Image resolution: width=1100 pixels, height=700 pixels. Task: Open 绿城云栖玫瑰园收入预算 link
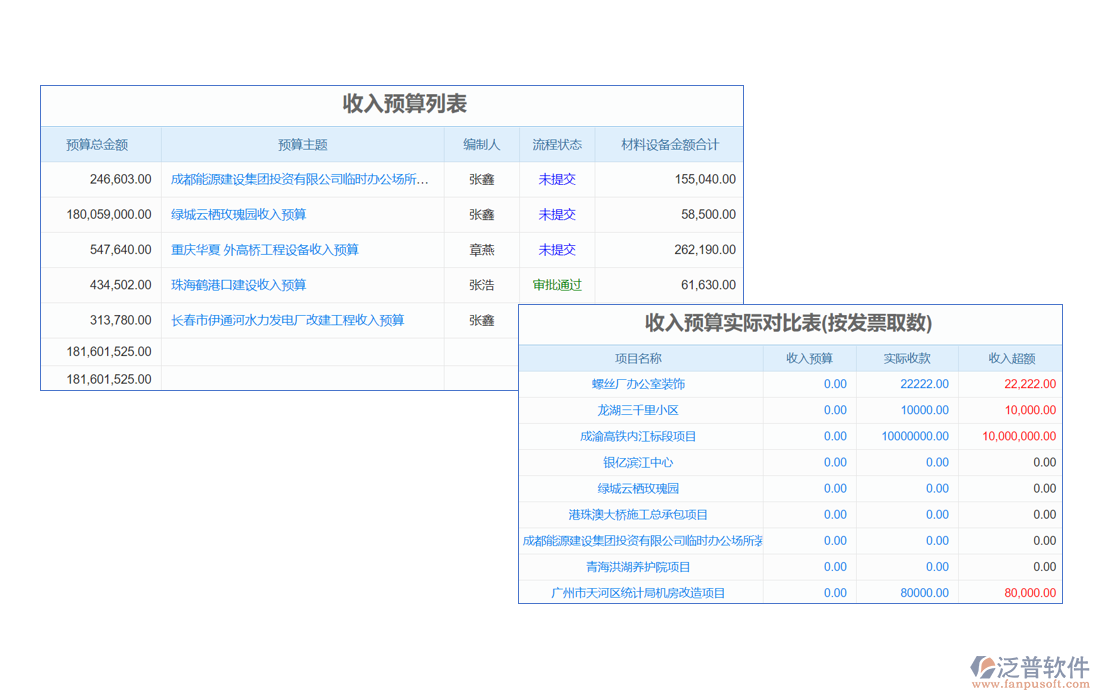click(239, 215)
